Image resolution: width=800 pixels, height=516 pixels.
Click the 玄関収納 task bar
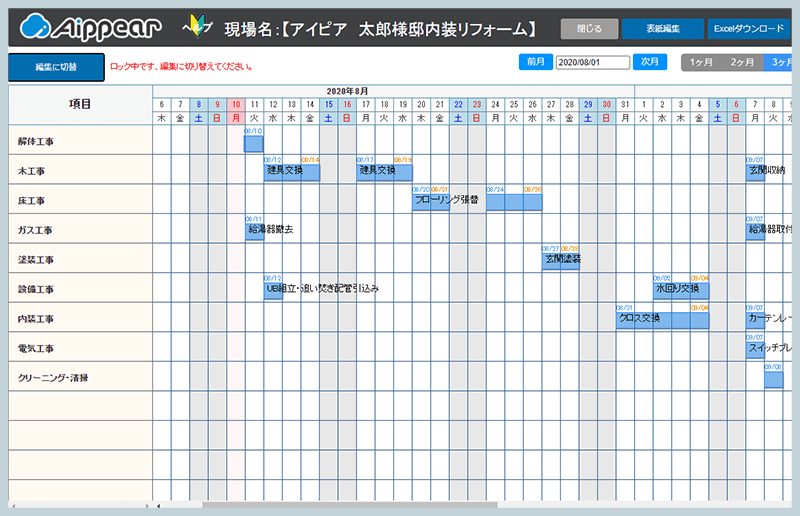pos(755,173)
